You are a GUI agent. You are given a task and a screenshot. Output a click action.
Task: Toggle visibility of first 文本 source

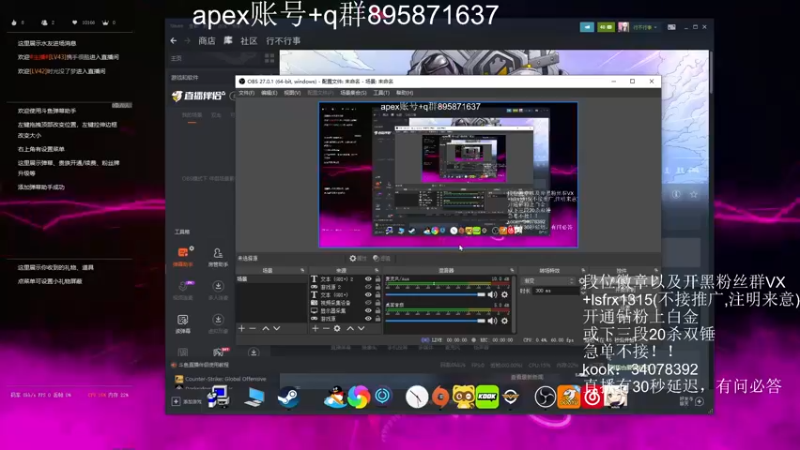point(368,279)
